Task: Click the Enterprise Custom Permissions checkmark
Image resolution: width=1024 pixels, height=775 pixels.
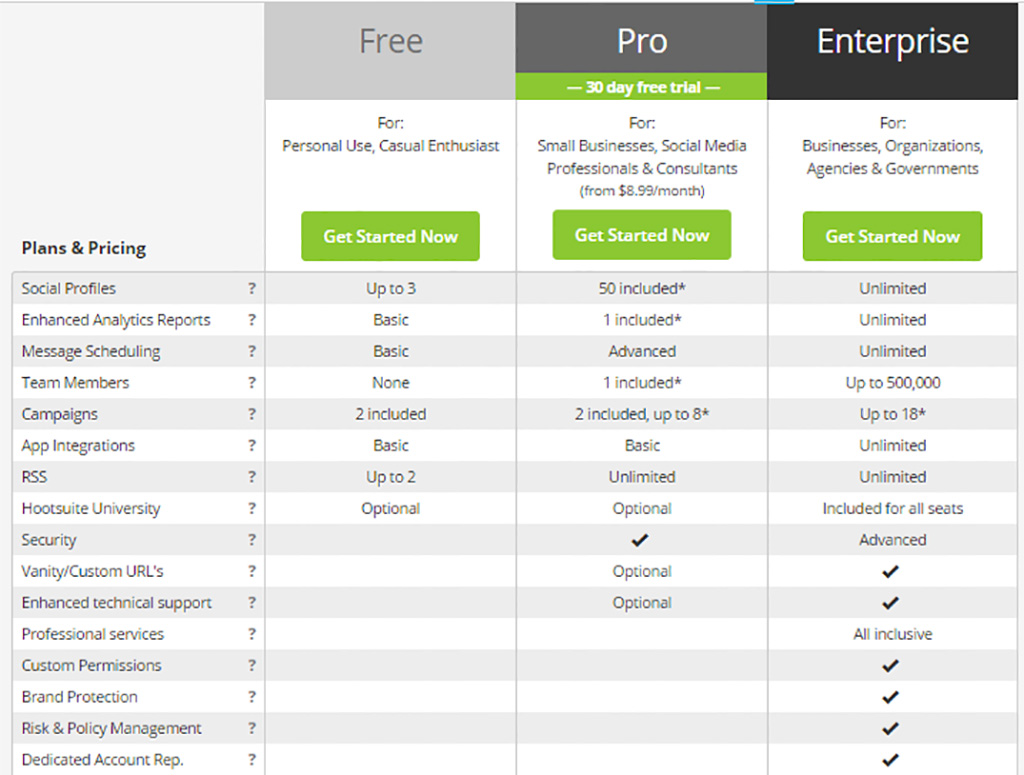Action: point(892,666)
